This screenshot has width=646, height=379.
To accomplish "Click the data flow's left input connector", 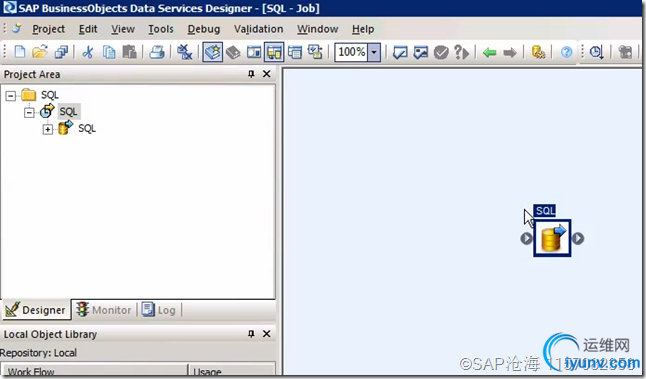I will [526, 238].
